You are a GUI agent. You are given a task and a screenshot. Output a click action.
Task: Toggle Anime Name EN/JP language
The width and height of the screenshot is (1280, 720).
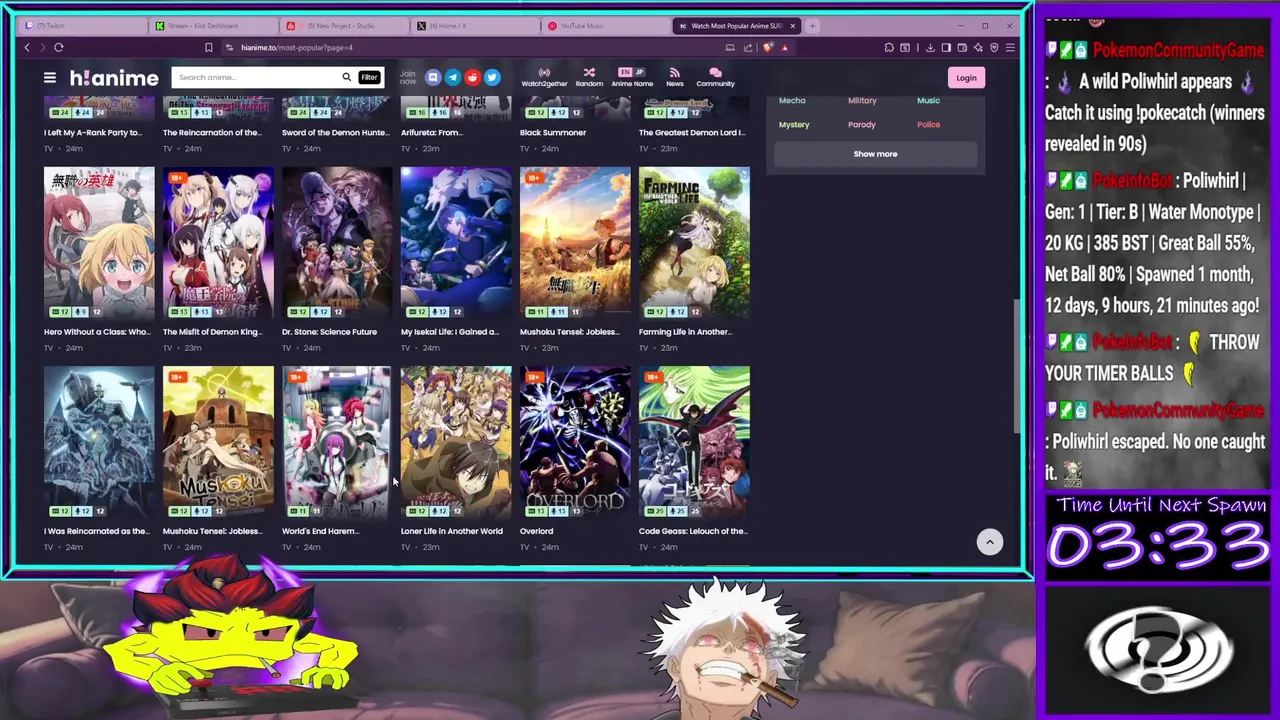point(632,77)
